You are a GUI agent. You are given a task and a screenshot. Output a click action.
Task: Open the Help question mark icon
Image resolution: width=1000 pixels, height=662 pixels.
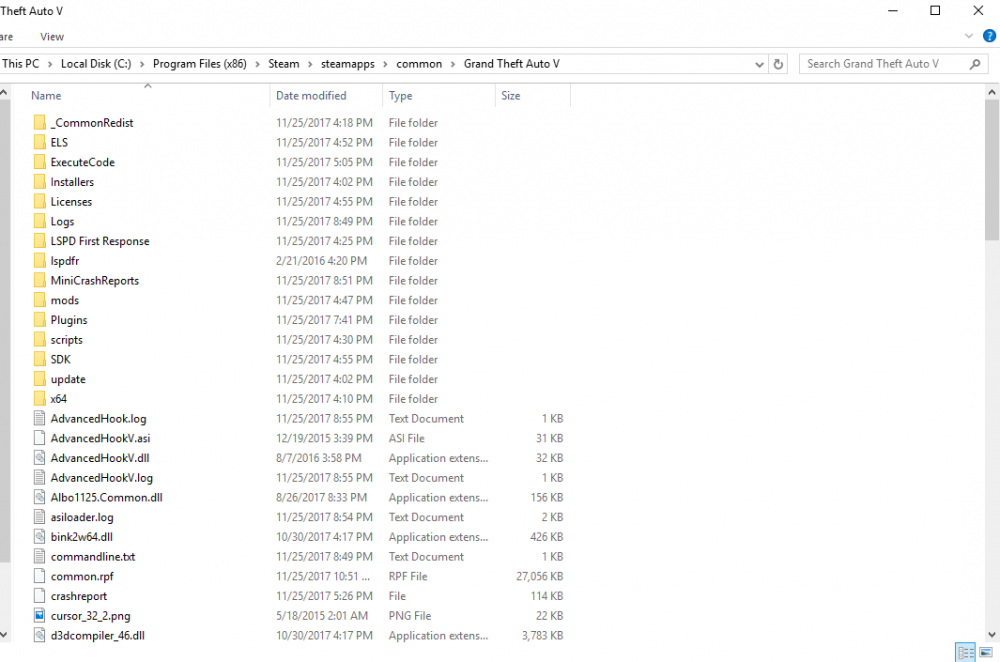point(989,36)
